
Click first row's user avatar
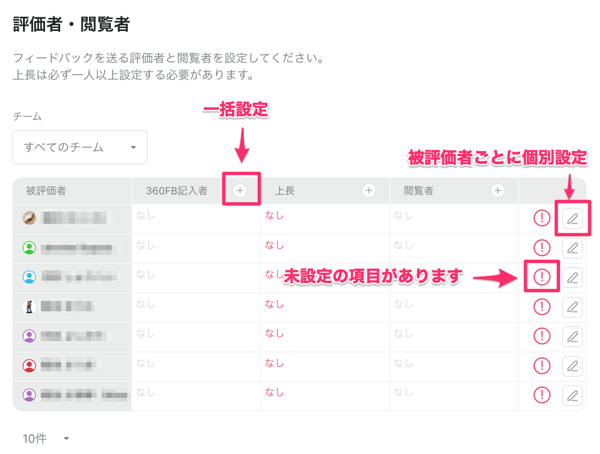coord(30,218)
